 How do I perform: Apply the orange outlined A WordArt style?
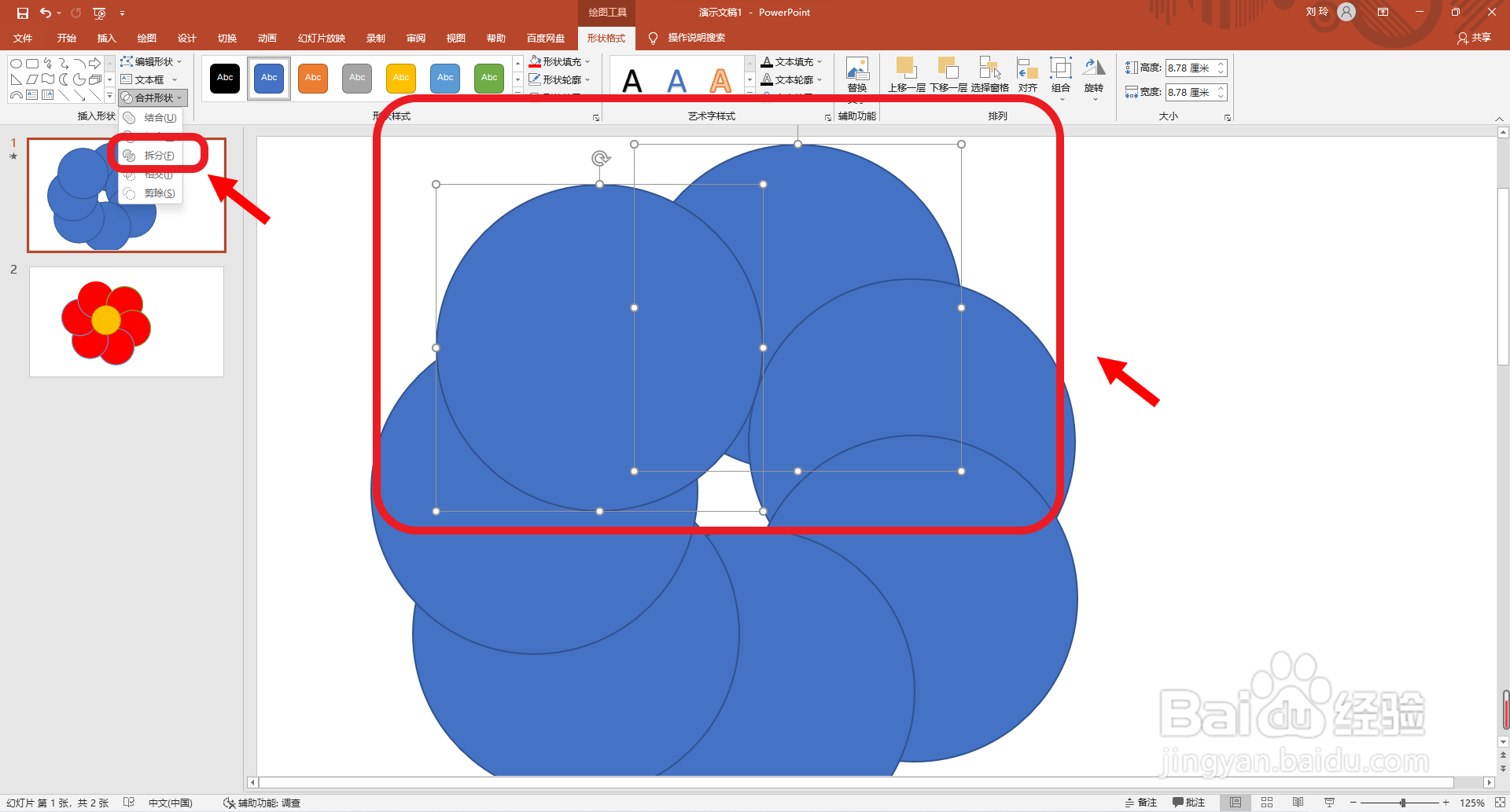tap(720, 79)
